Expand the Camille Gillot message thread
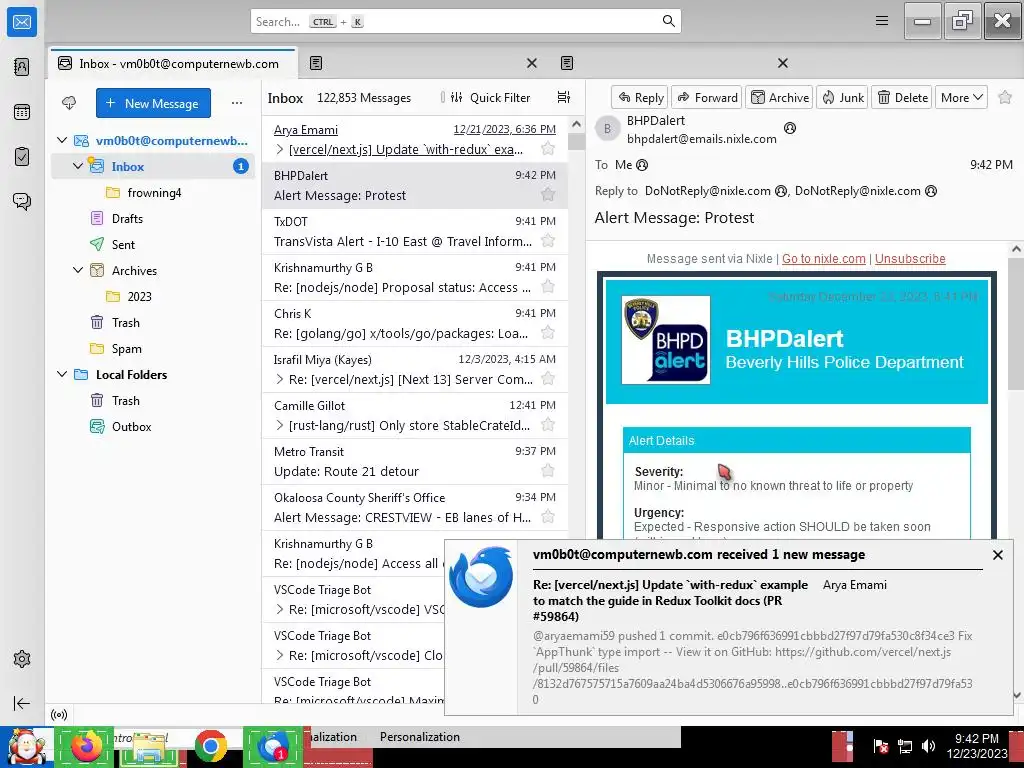This screenshot has height=768, width=1024. coord(280,425)
